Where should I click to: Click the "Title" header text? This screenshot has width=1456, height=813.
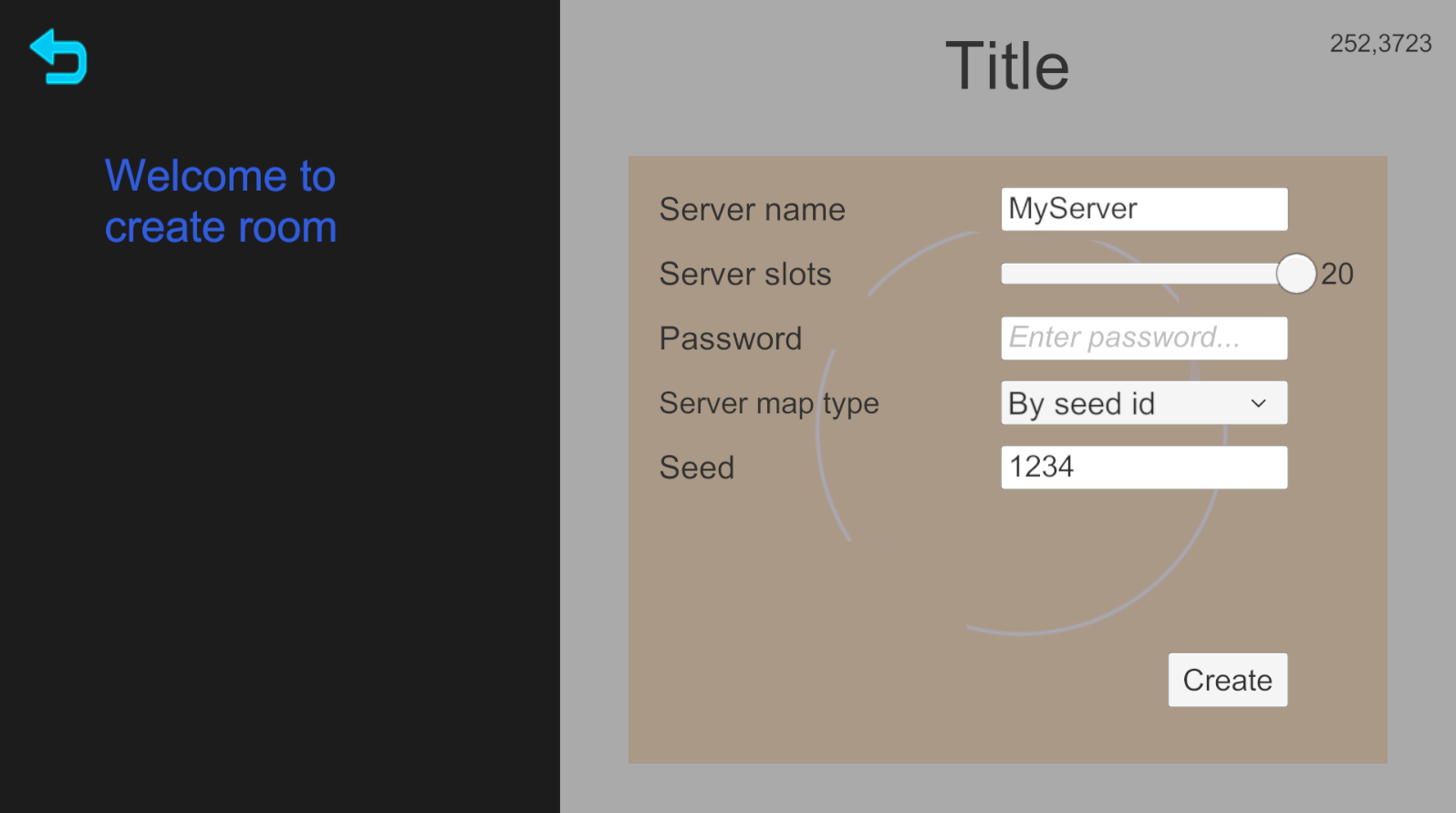tap(1006, 67)
